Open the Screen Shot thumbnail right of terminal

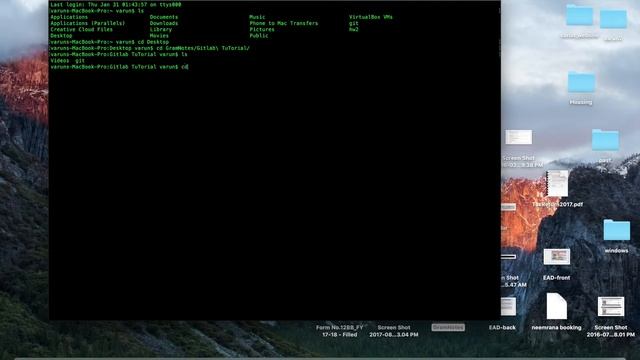pos(518,137)
